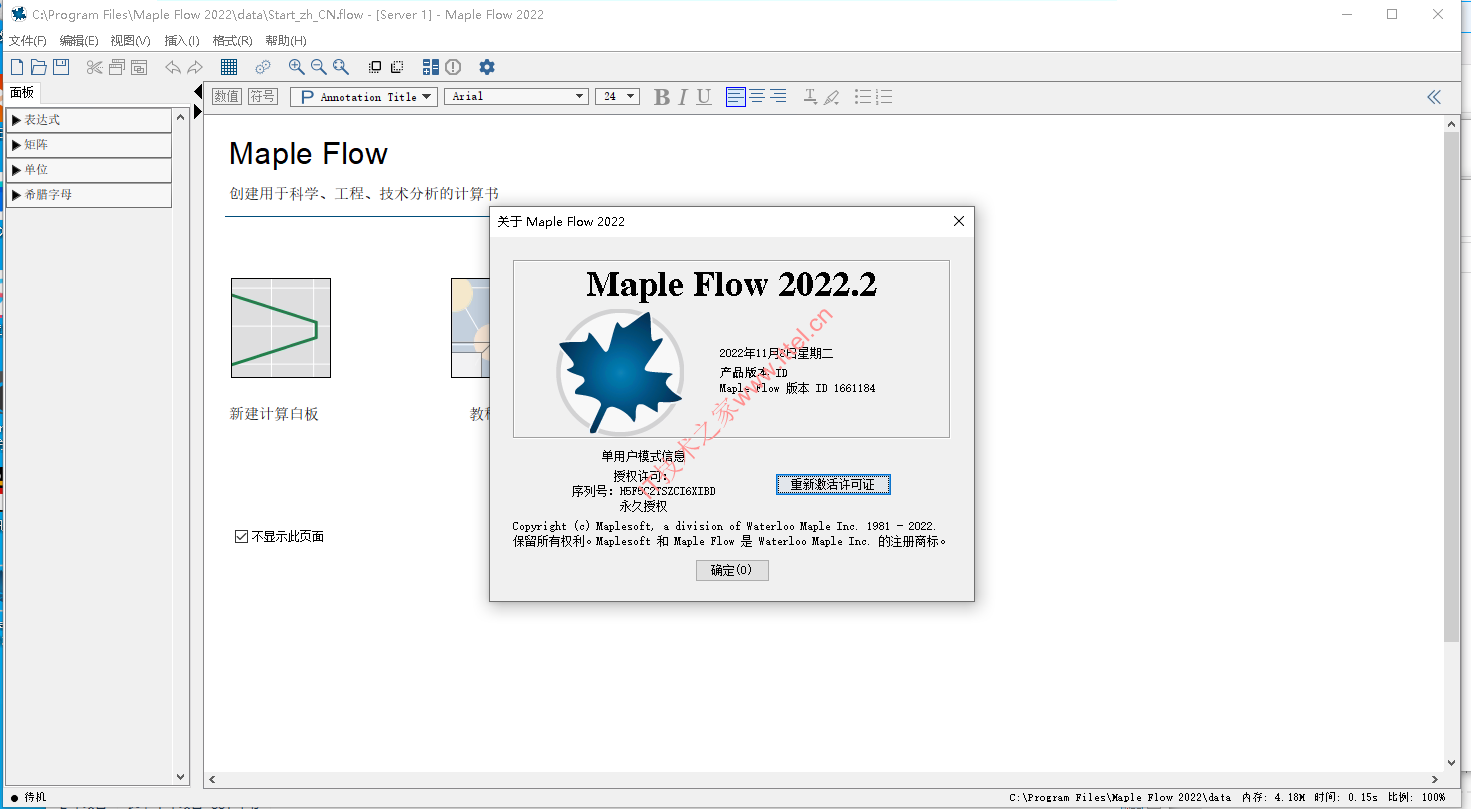Click the scissors cut icon
Viewport: 1471px width, 809px height.
click(95, 67)
